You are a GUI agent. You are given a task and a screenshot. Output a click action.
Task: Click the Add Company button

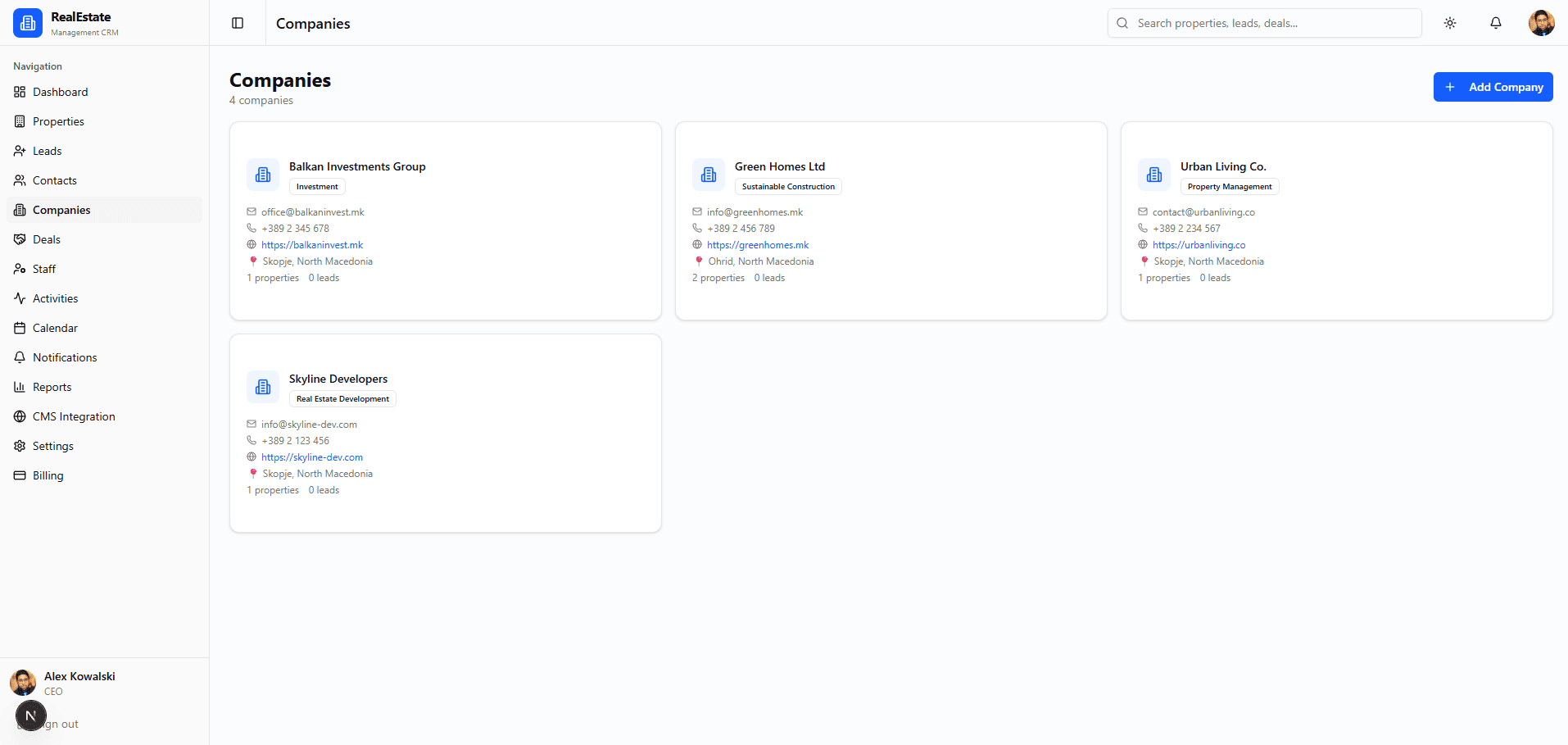point(1493,87)
